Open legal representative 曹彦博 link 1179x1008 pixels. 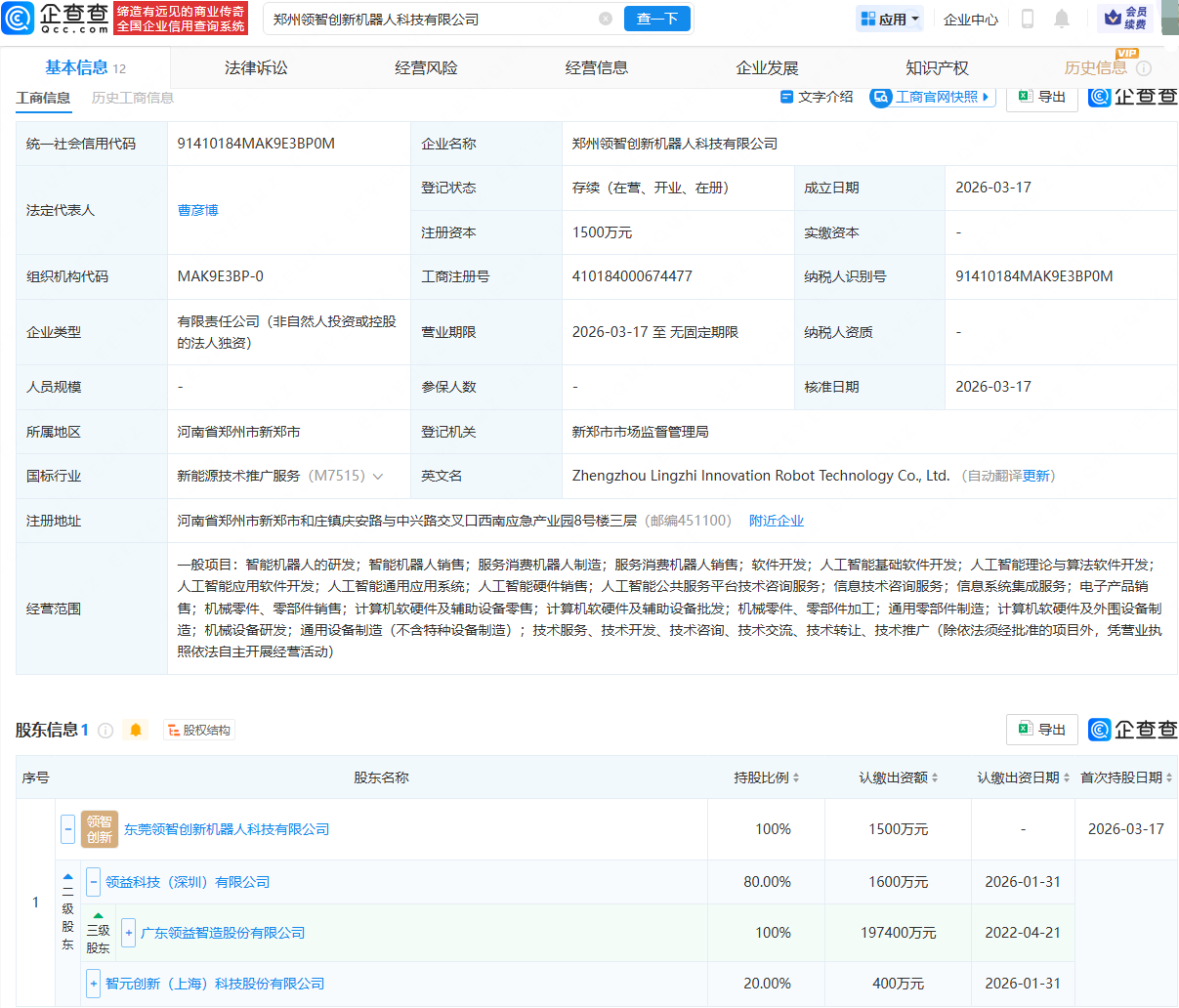click(197, 210)
